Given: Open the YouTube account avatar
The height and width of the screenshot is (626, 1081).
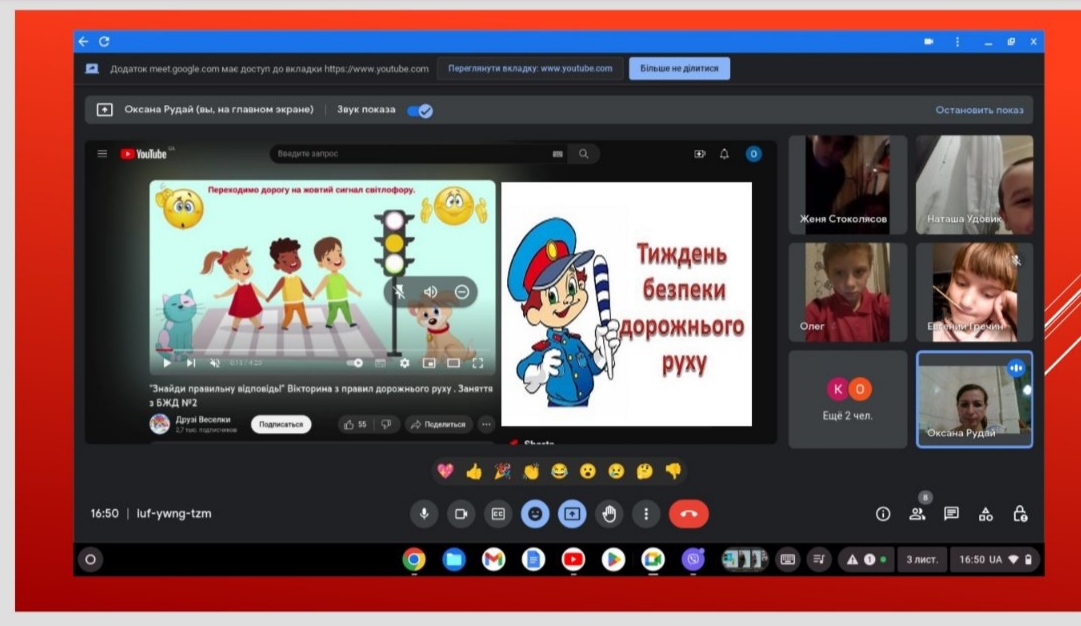Looking at the screenshot, I should [753, 154].
